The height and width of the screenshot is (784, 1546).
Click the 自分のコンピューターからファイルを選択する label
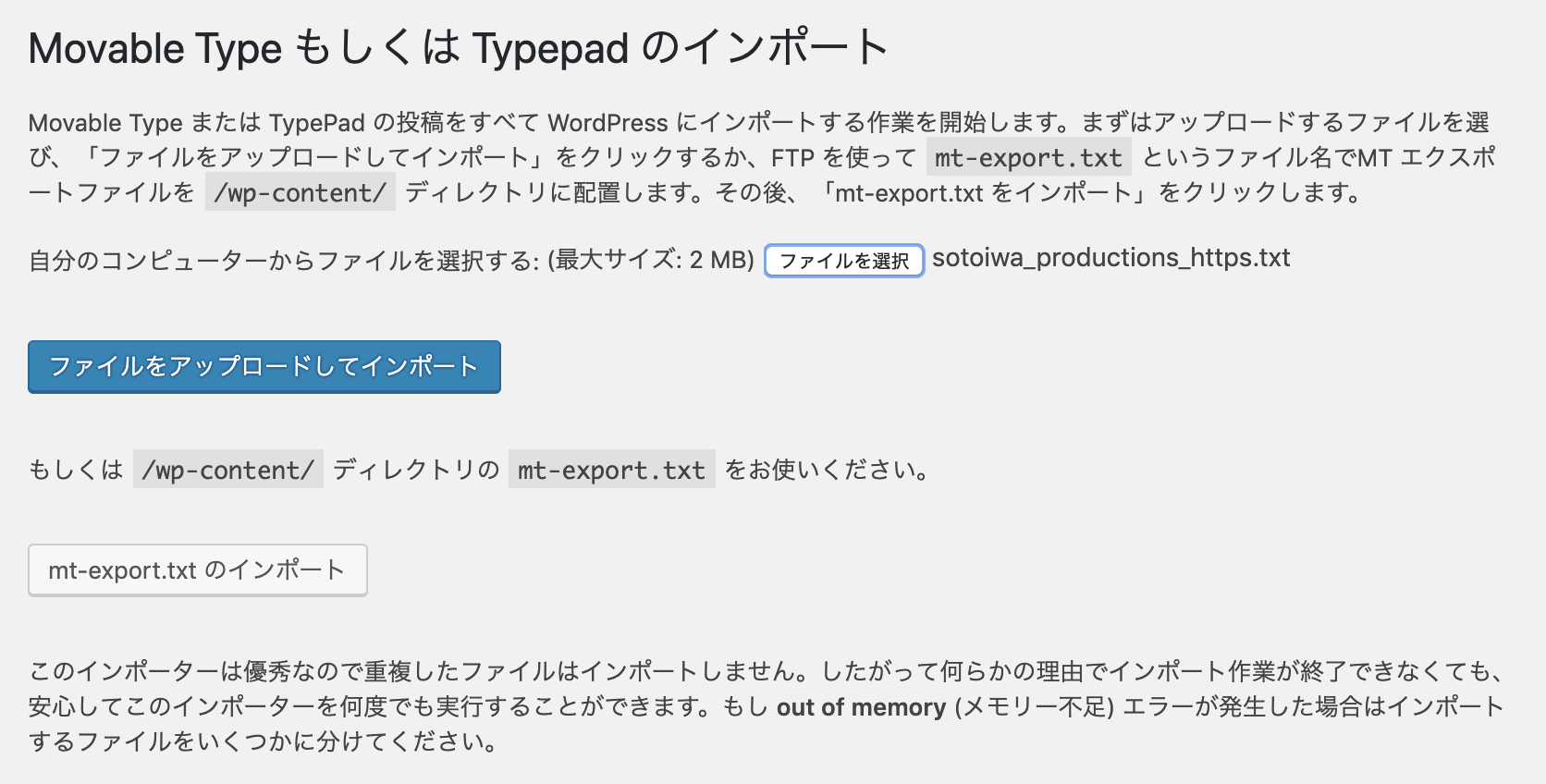pos(284,261)
